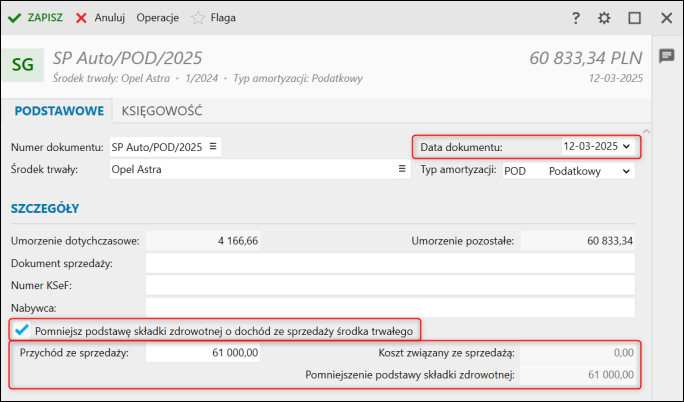Image resolution: width=684 pixels, height=402 pixels.
Task: Click the ZAPISZ save button
Action: [x=35, y=18]
